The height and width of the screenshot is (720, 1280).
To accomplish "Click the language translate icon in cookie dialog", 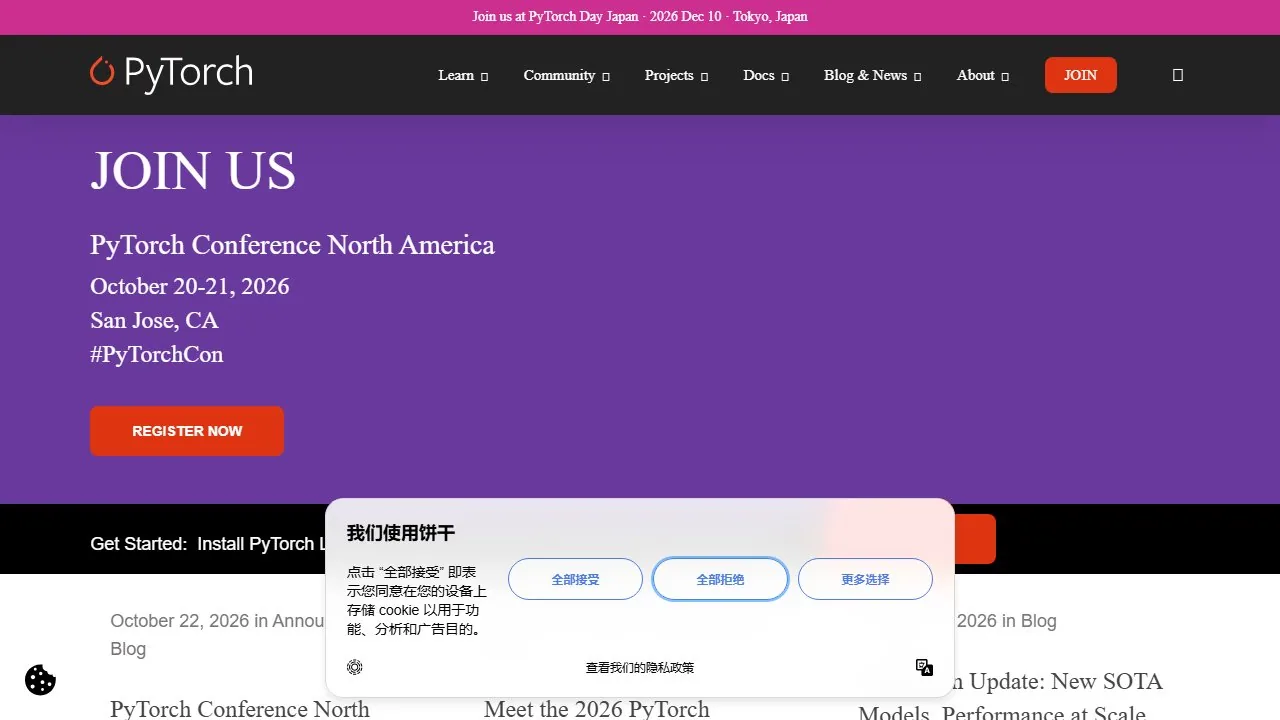I will pos(925,667).
